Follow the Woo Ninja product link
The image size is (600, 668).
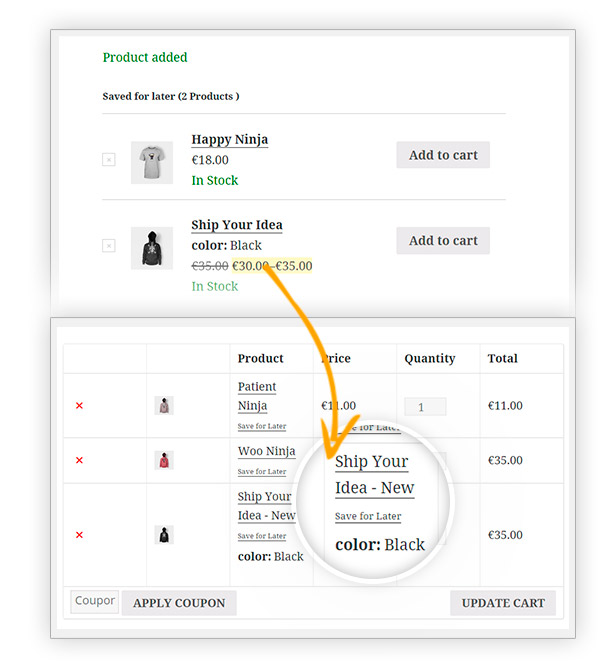(x=266, y=451)
